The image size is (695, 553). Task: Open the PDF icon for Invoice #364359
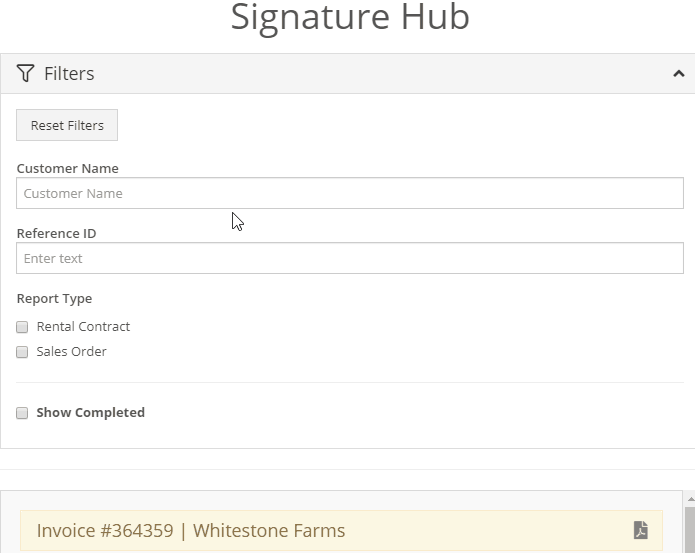pyautogui.click(x=640, y=530)
